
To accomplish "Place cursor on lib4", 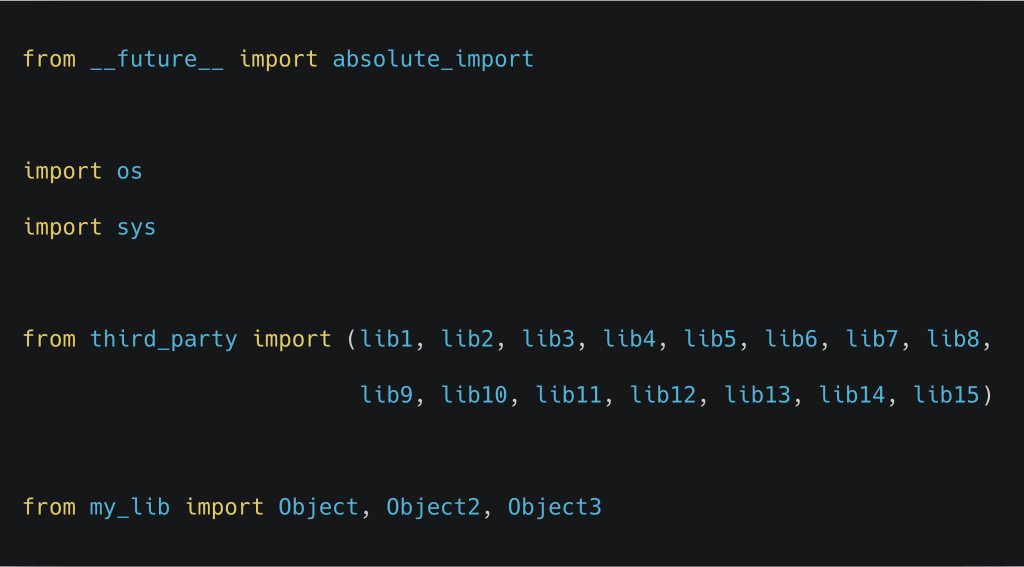I will 630,339.
